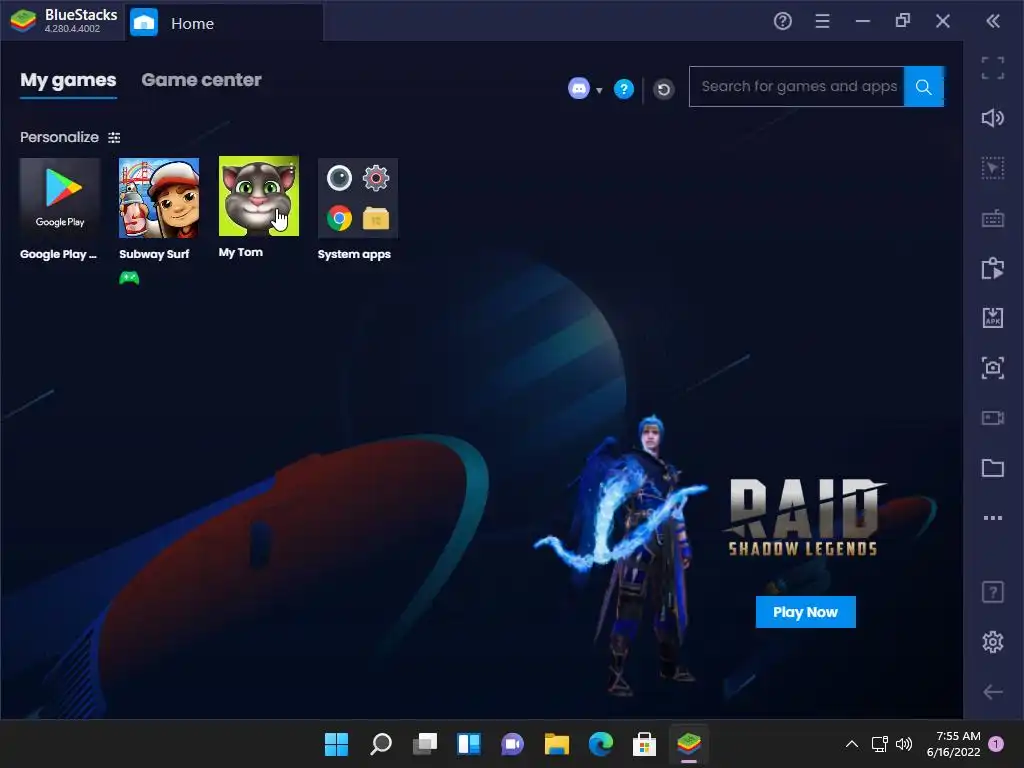The image size is (1024, 768).
Task: Launch Subway Surf game
Action: (x=159, y=198)
